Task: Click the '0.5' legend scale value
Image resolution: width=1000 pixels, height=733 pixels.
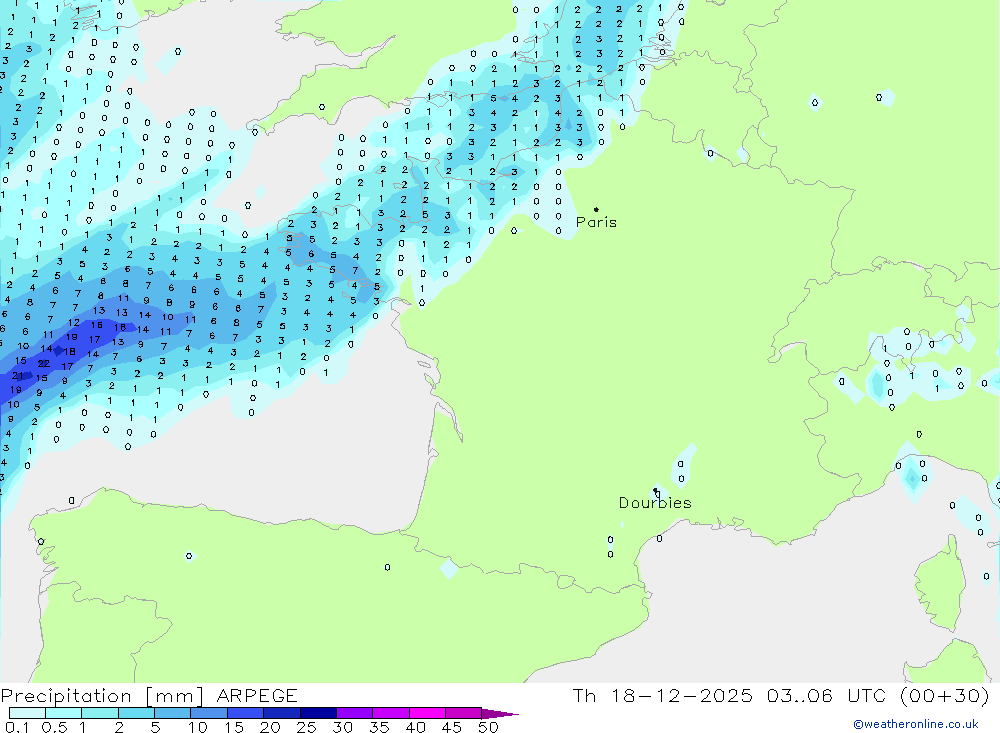Action: (x=54, y=727)
